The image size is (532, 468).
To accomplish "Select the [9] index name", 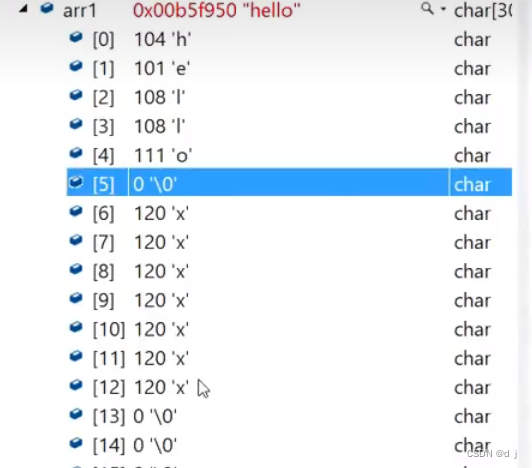I will [x=103, y=301].
